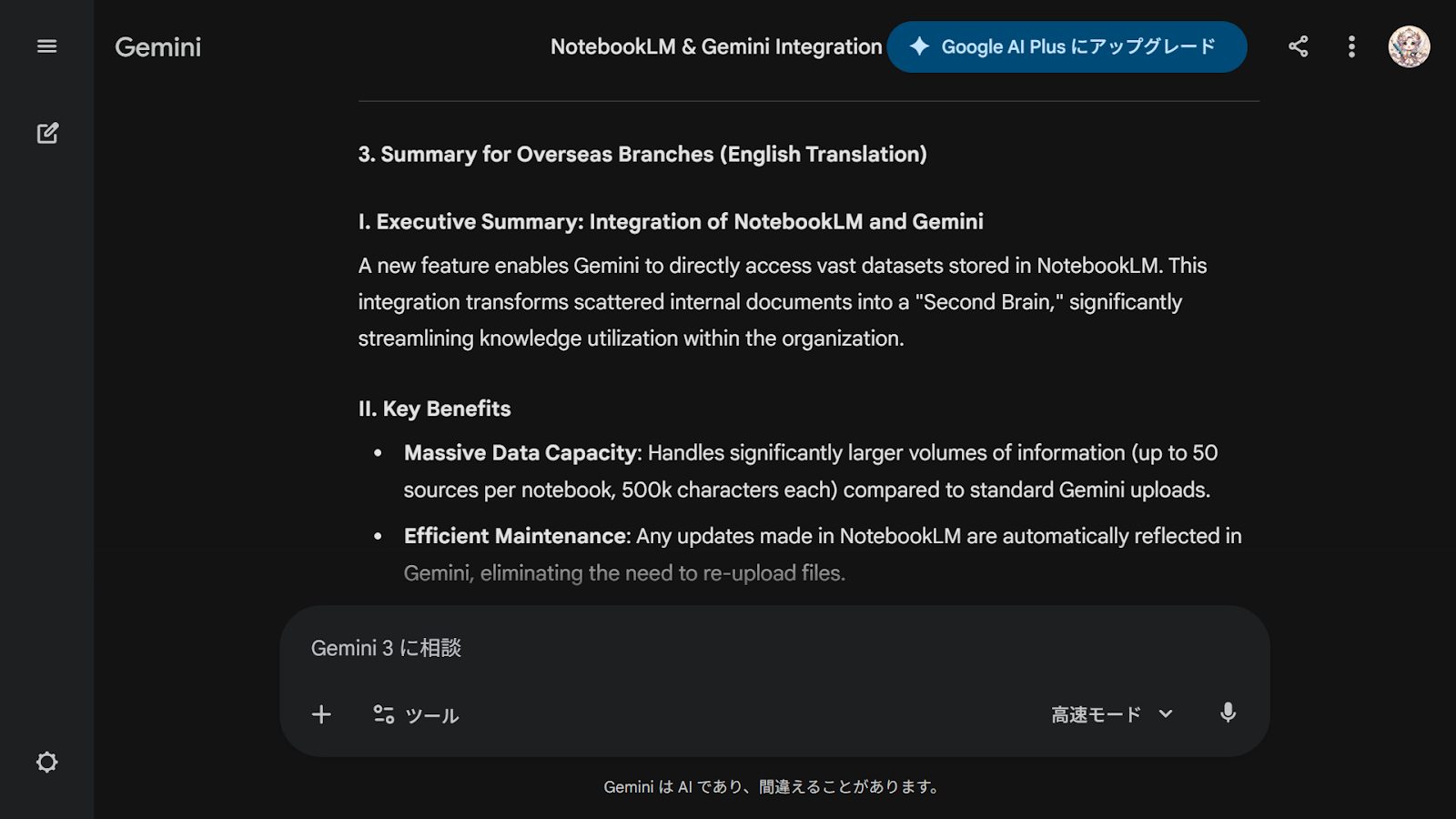The height and width of the screenshot is (819, 1456).
Task: Click the Gemini logo text
Action: pos(157,47)
